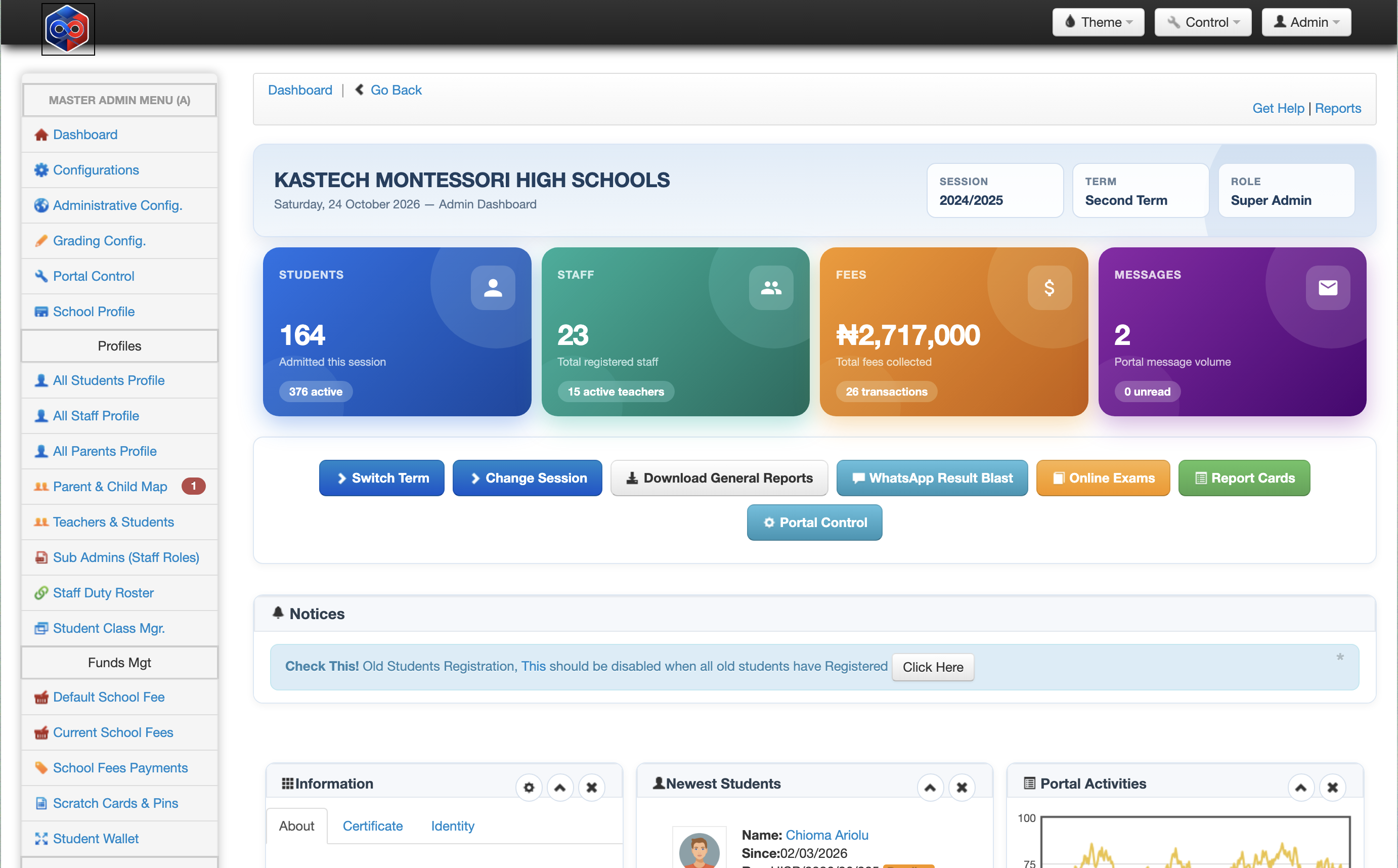1398x868 pixels.
Task: Click the Dashboard breadcrumb link
Action: [300, 90]
